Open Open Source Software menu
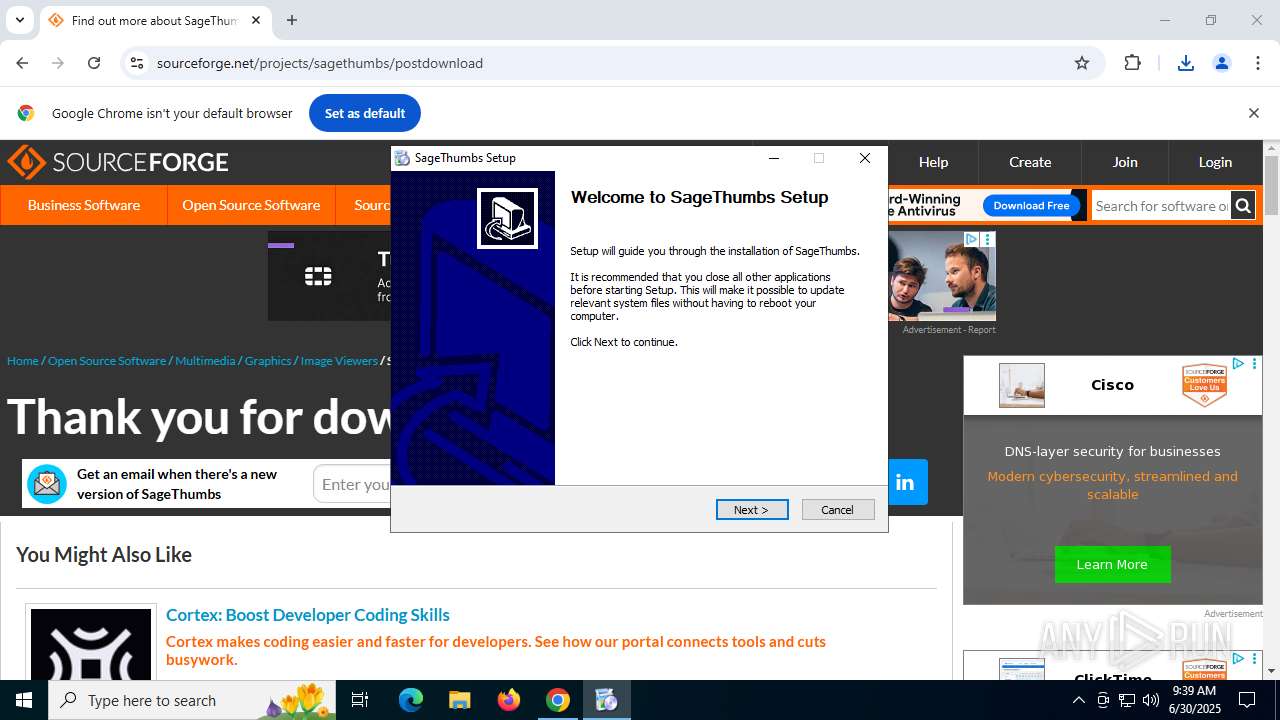This screenshot has width=1280, height=720. [251, 205]
